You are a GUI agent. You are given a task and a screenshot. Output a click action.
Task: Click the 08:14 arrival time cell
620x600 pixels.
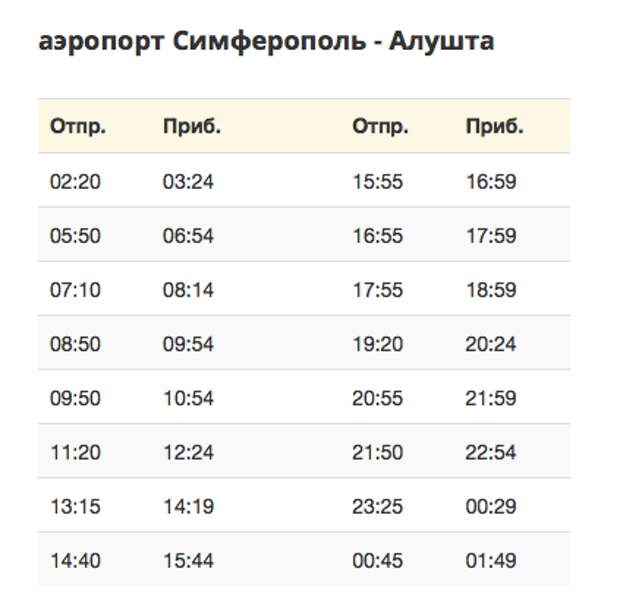[x=189, y=290]
